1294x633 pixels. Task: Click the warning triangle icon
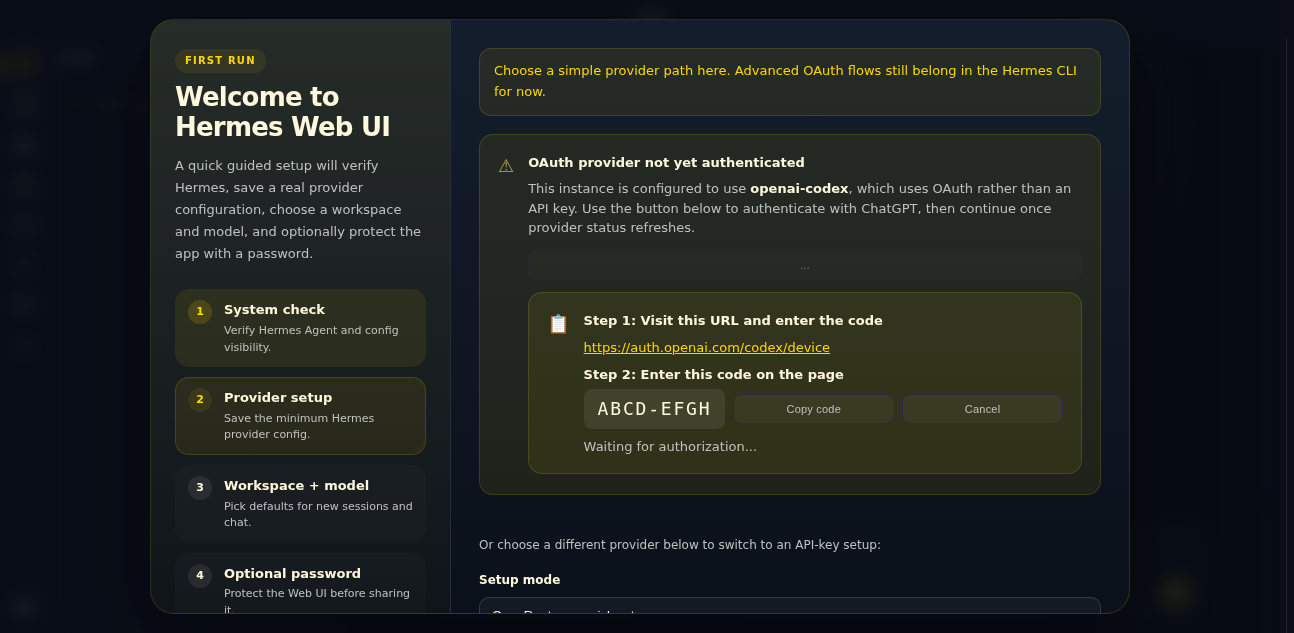tap(506, 166)
